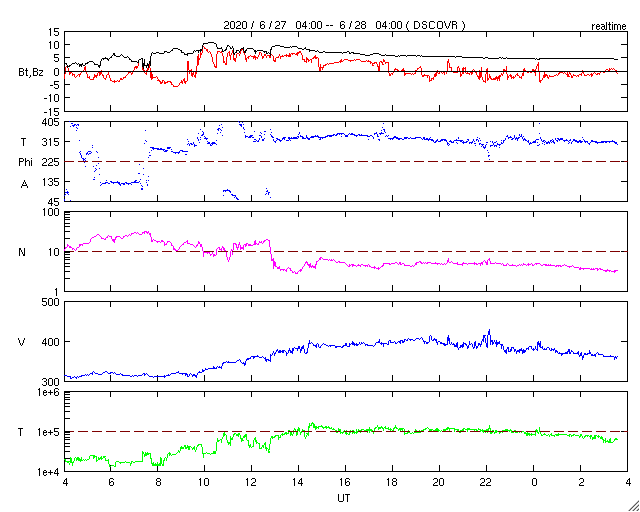Select the "16" hour label on the UT axis
Screen dimensions: 640x512
pos(345,481)
